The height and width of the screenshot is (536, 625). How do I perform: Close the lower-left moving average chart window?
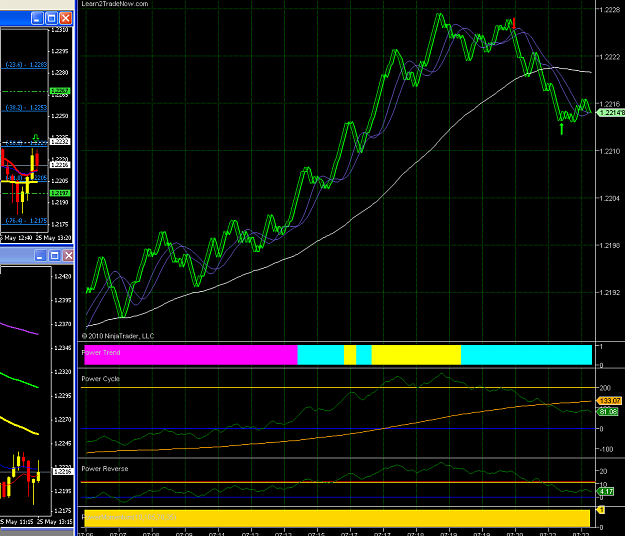tap(69, 256)
